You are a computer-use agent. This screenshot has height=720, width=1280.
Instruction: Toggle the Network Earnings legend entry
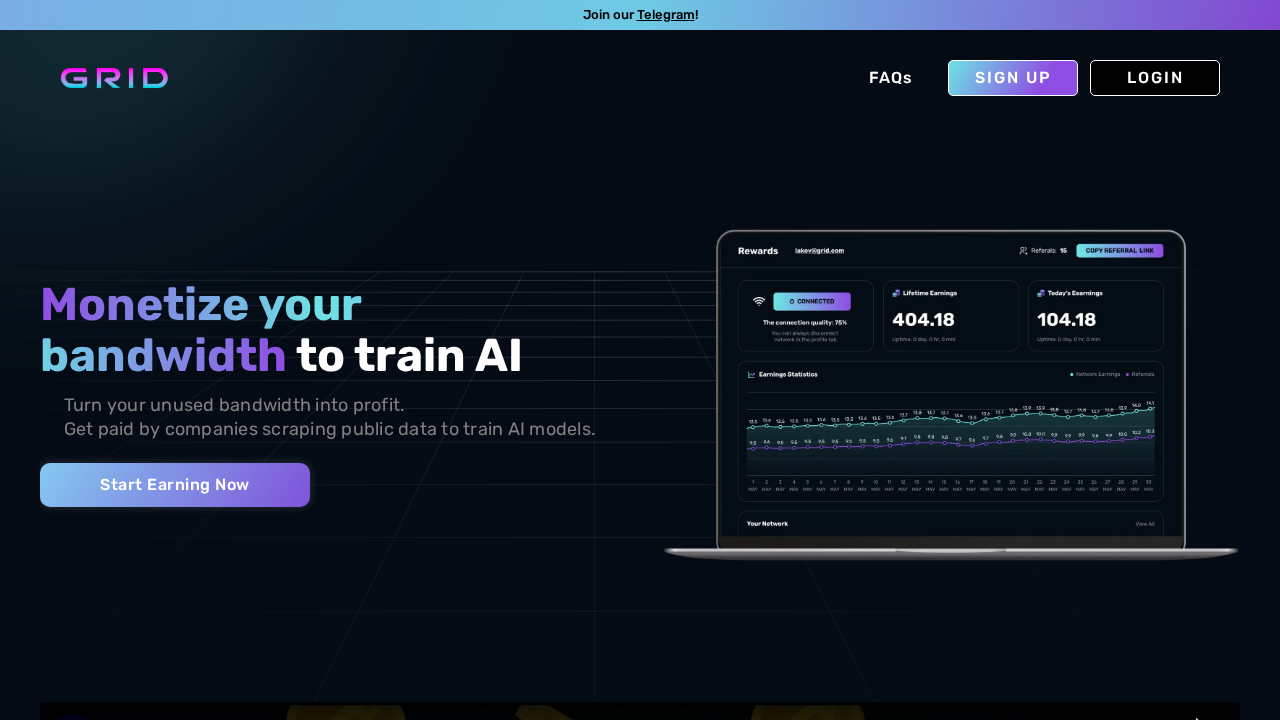point(1096,374)
